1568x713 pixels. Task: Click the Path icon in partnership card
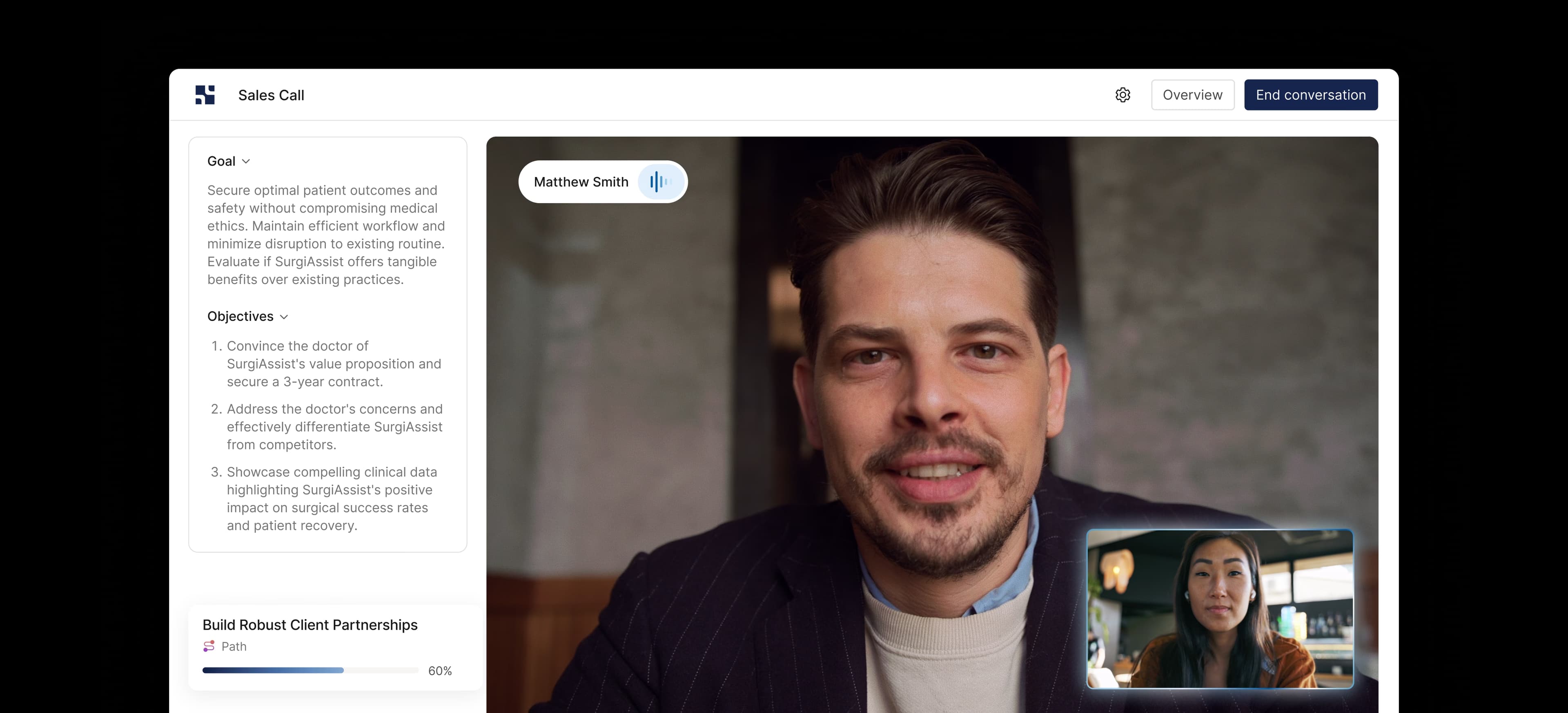(209, 646)
